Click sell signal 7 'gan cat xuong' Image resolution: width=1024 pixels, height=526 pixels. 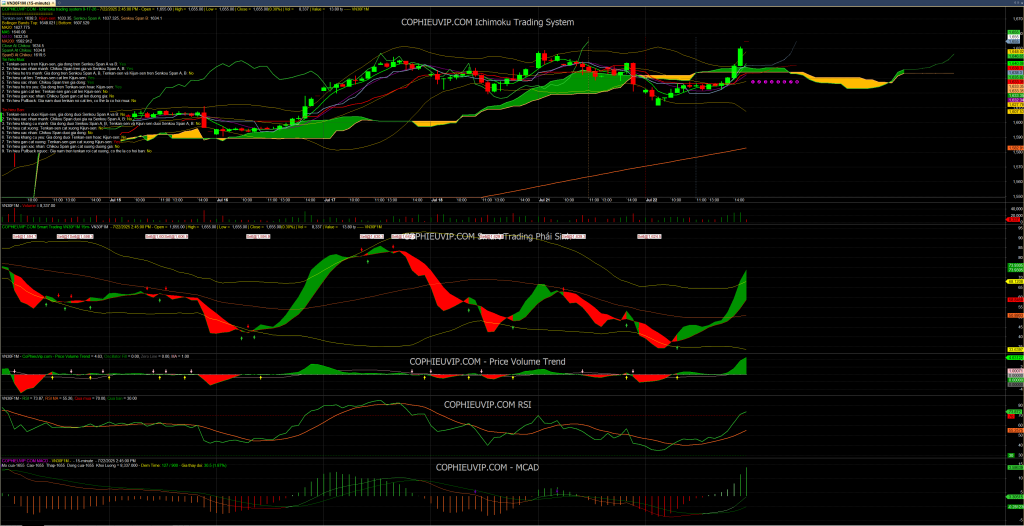pyautogui.click(x=61, y=142)
